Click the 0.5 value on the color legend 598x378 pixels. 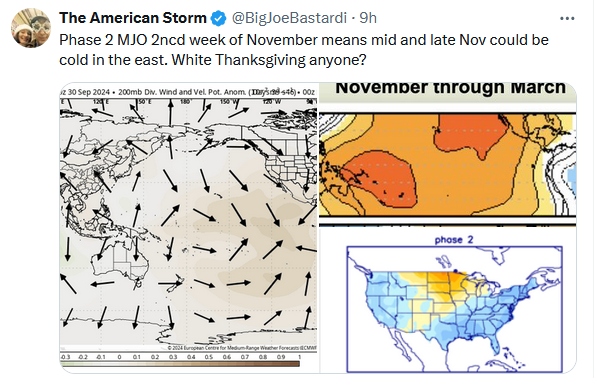[209, 357]
